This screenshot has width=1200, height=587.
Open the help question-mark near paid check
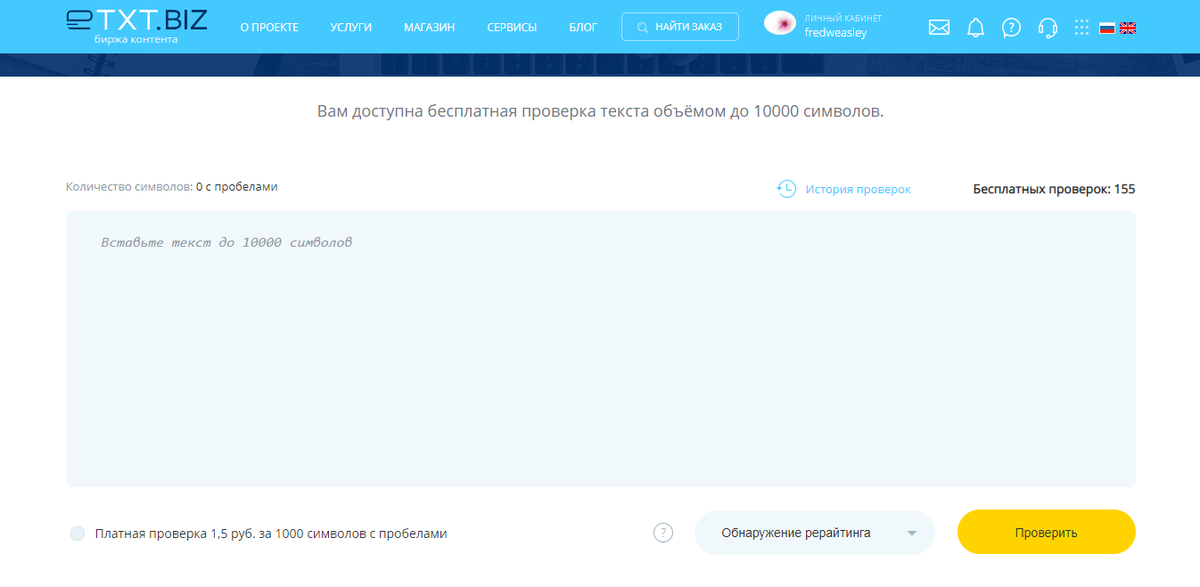[x=662, y=533]
